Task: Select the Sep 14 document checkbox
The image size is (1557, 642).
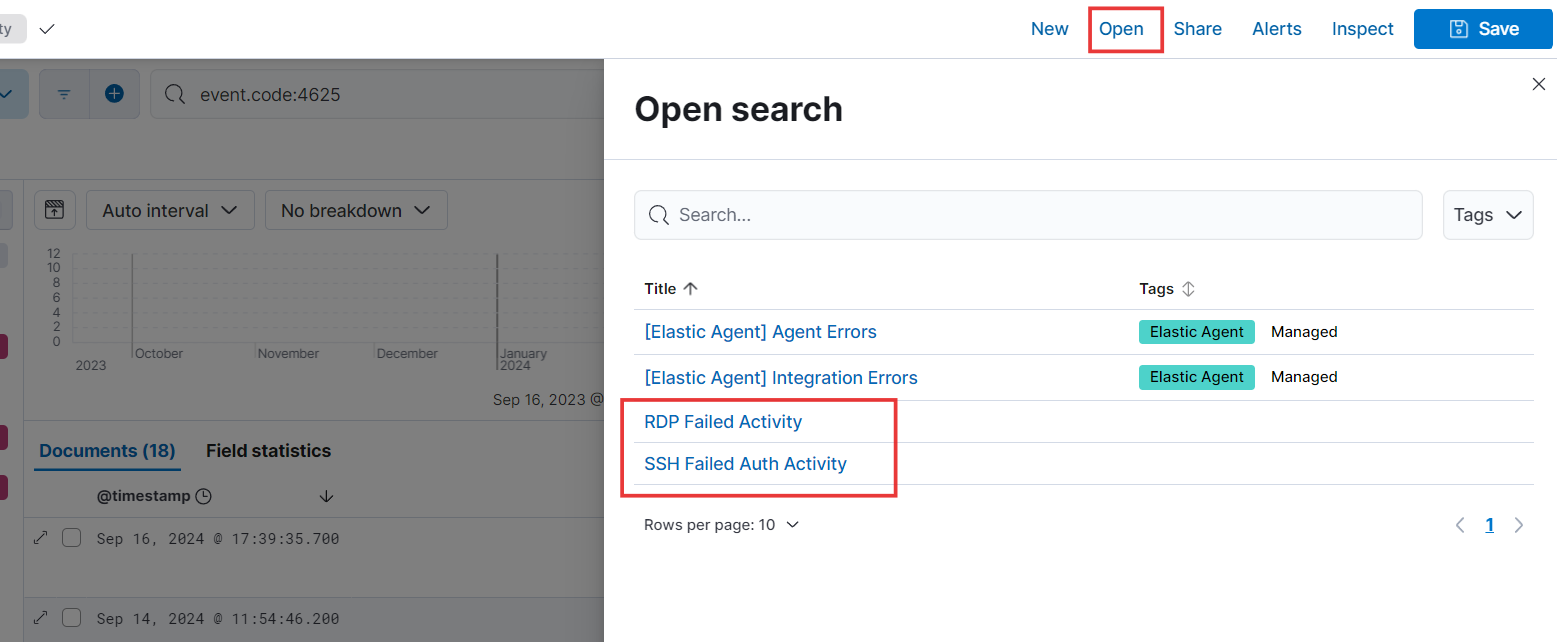Action: pos(71,618)
